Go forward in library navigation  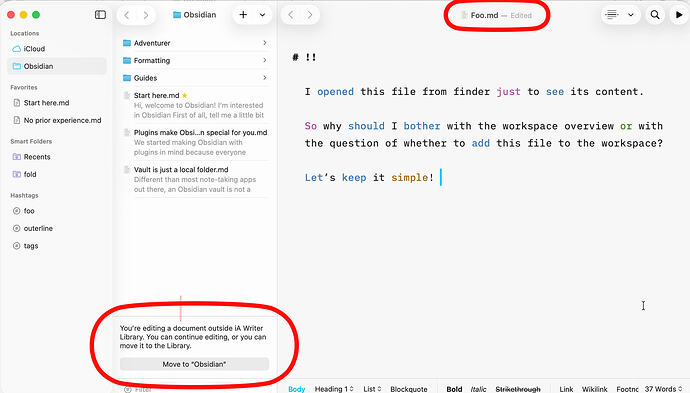pos(146,15)
